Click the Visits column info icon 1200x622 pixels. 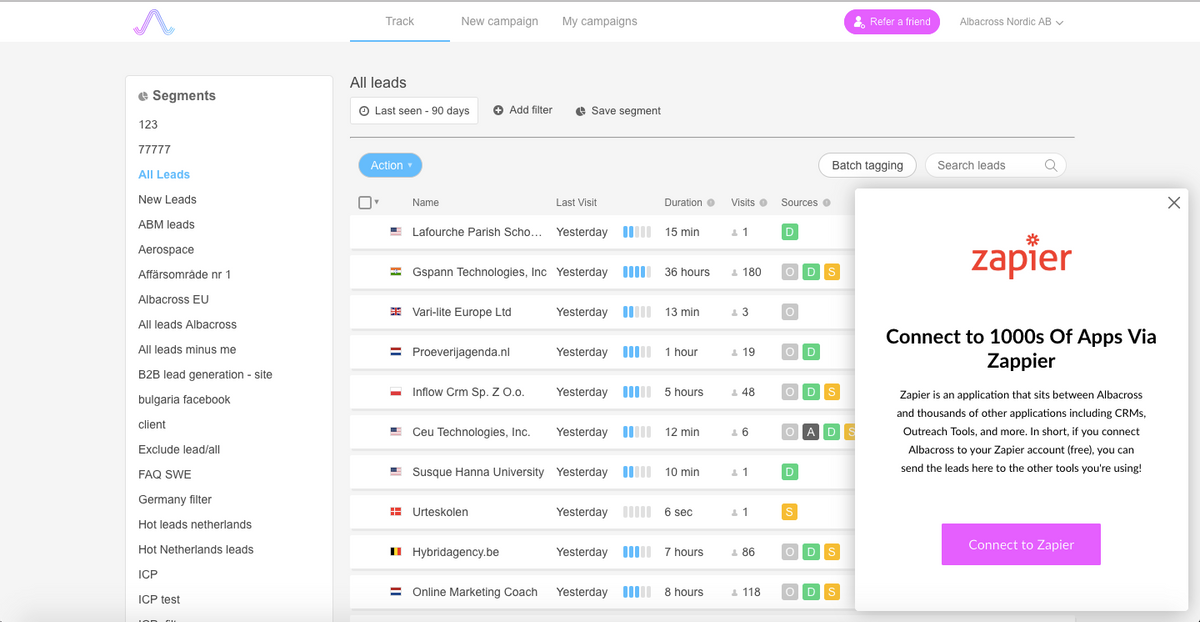click(763, 203)
